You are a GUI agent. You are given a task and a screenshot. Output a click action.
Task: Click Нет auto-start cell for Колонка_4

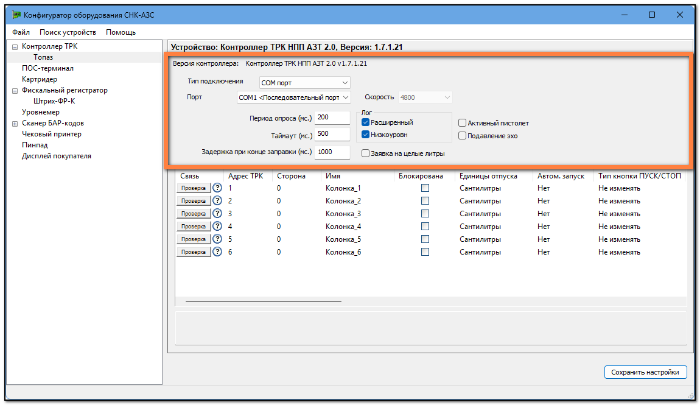click(x=543, y=226)
